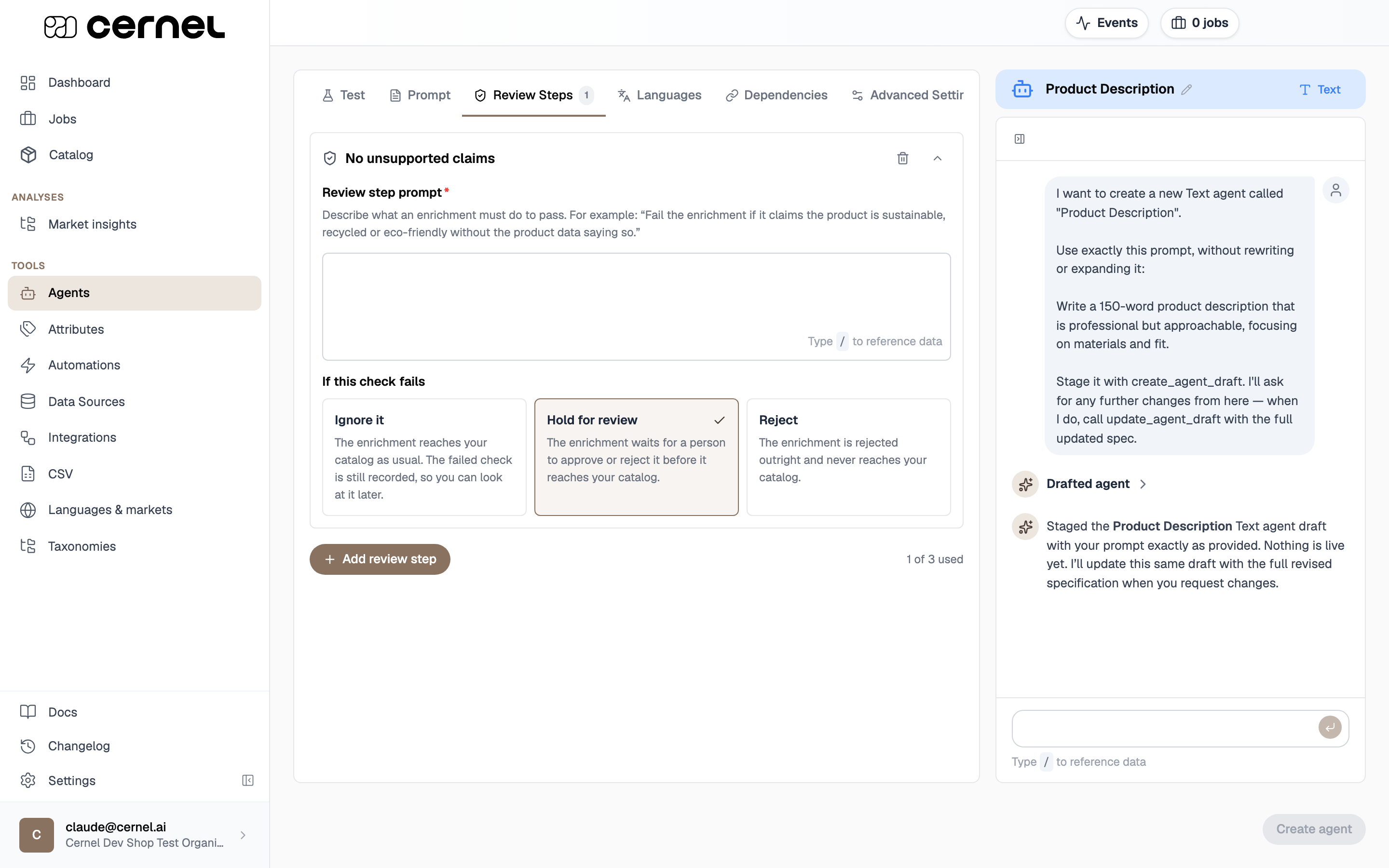The width and height of the screenshot is (1389, 868).
Task: Go to Jobs in the sidebar
Action: click(134, 119)
